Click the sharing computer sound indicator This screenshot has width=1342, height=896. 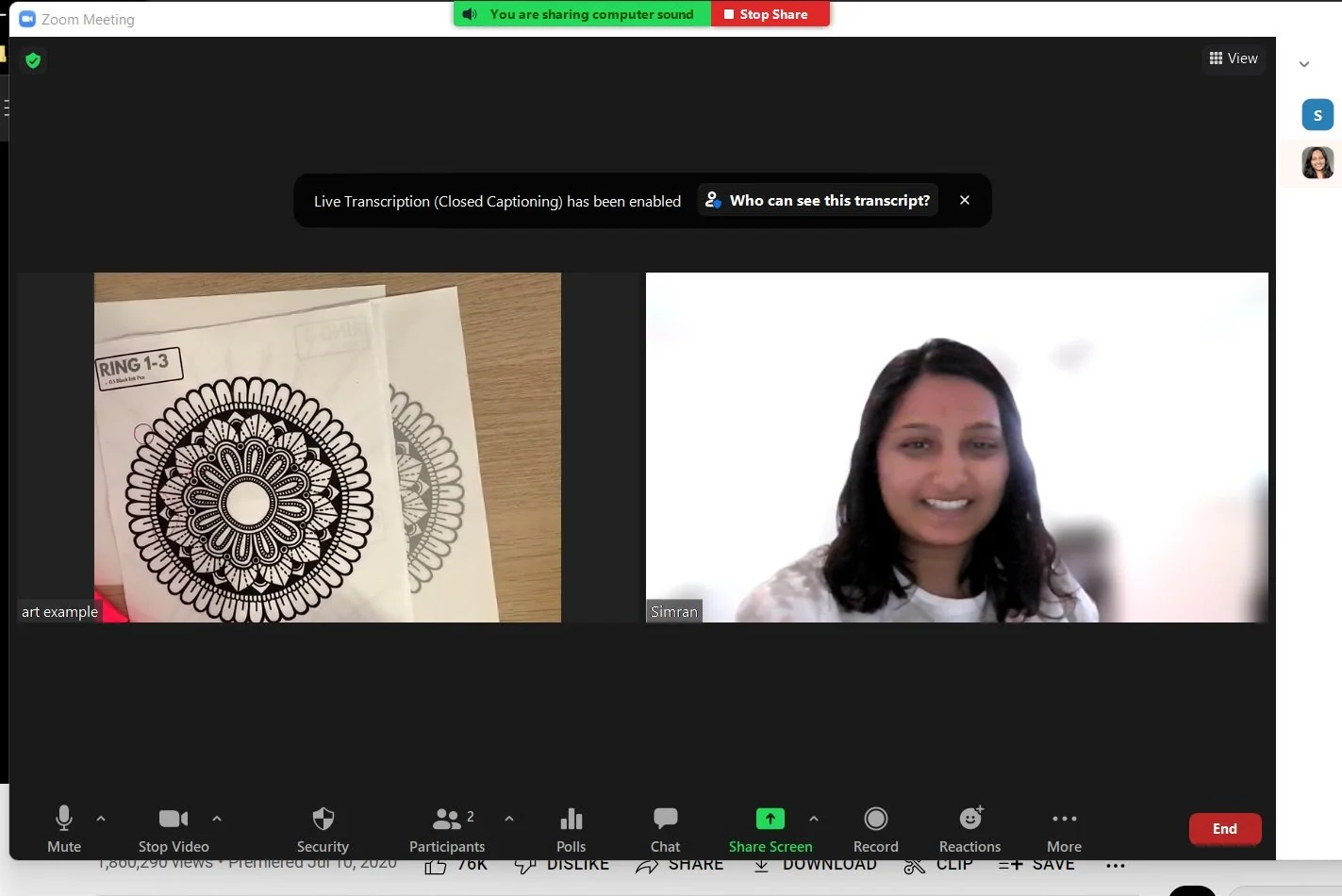point(582,14)
